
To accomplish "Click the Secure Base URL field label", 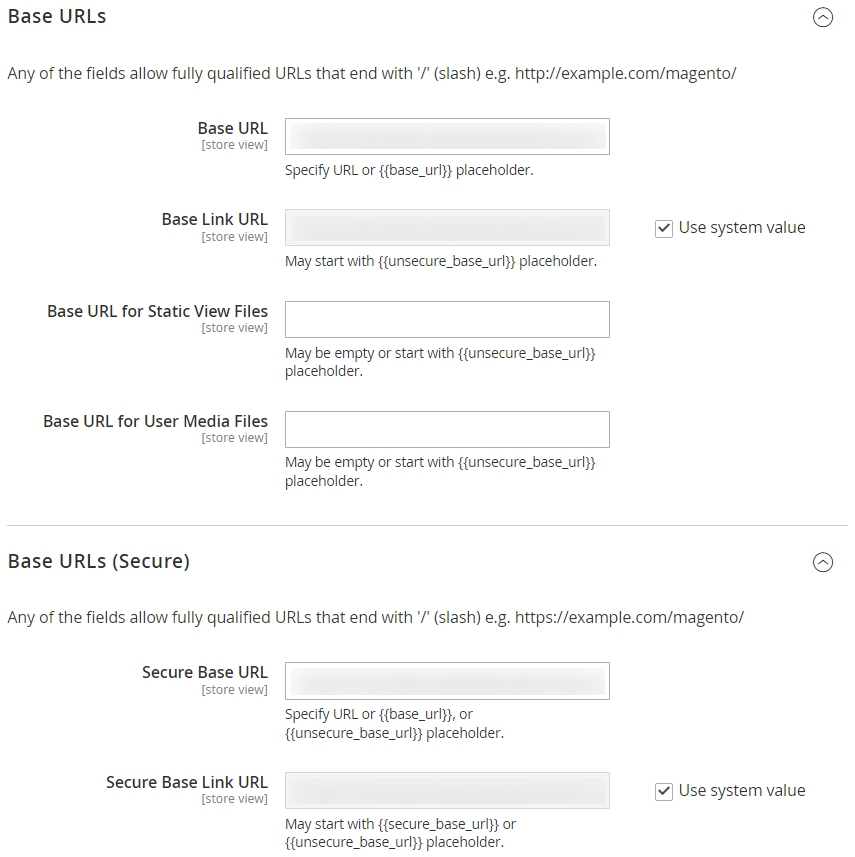I will pos(204,672).
